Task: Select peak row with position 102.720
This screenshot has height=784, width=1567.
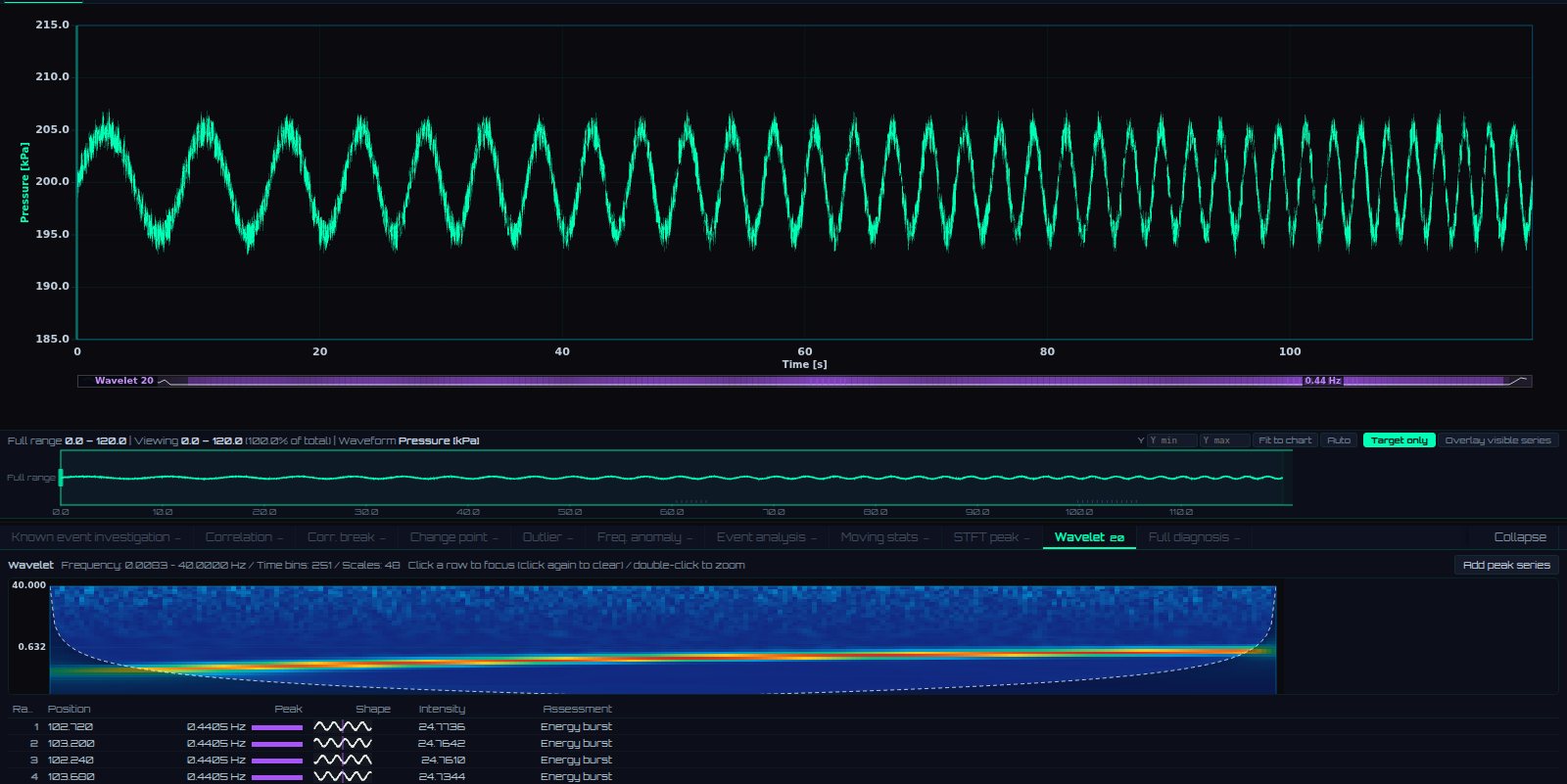Action: tap(783, 726)
